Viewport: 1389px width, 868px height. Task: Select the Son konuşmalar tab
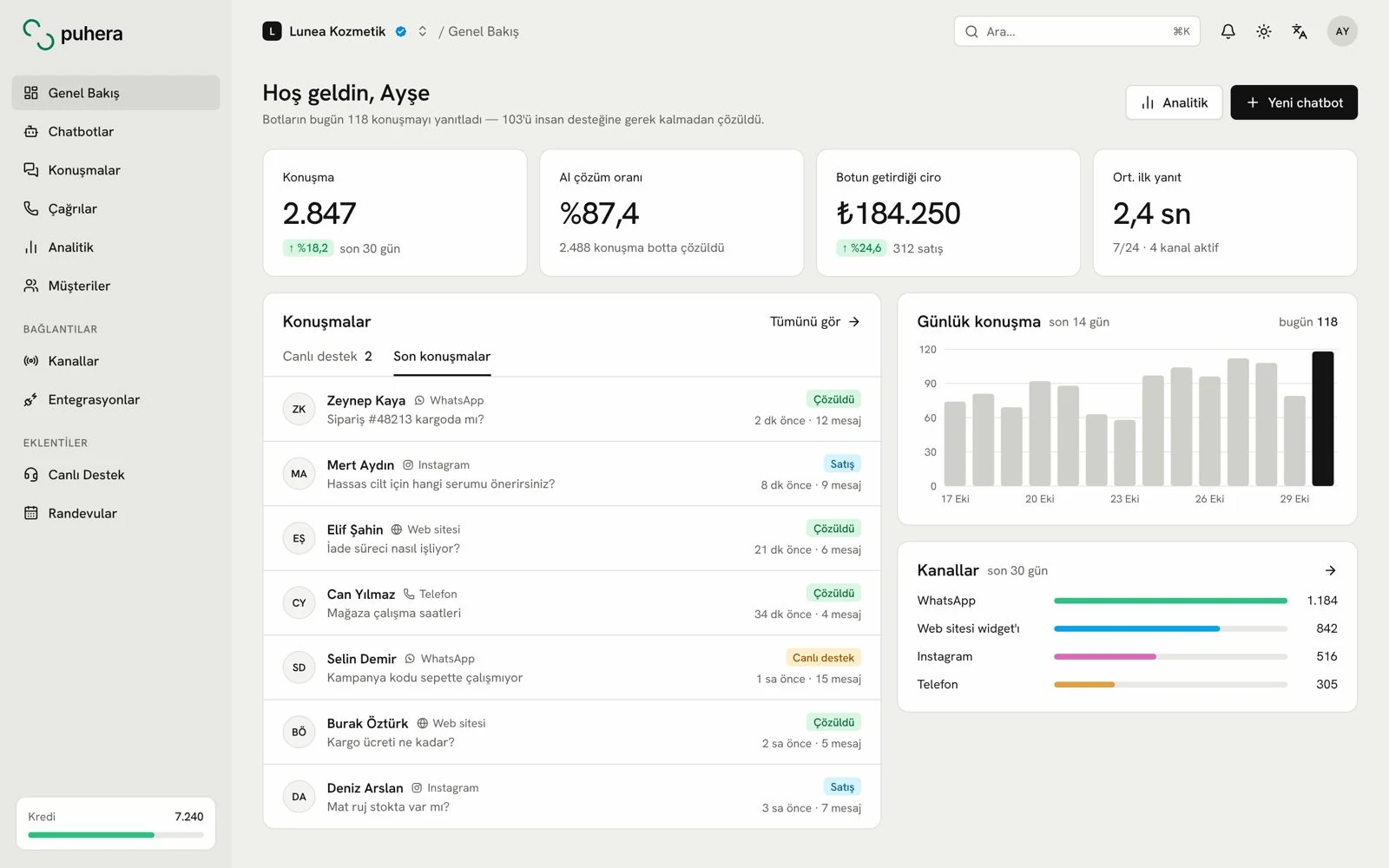click(x=442, y=356)
